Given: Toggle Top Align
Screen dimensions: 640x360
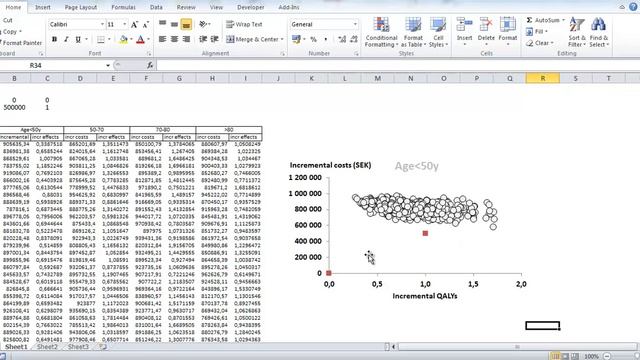Looking at the screenshot, I should (162, 24).
